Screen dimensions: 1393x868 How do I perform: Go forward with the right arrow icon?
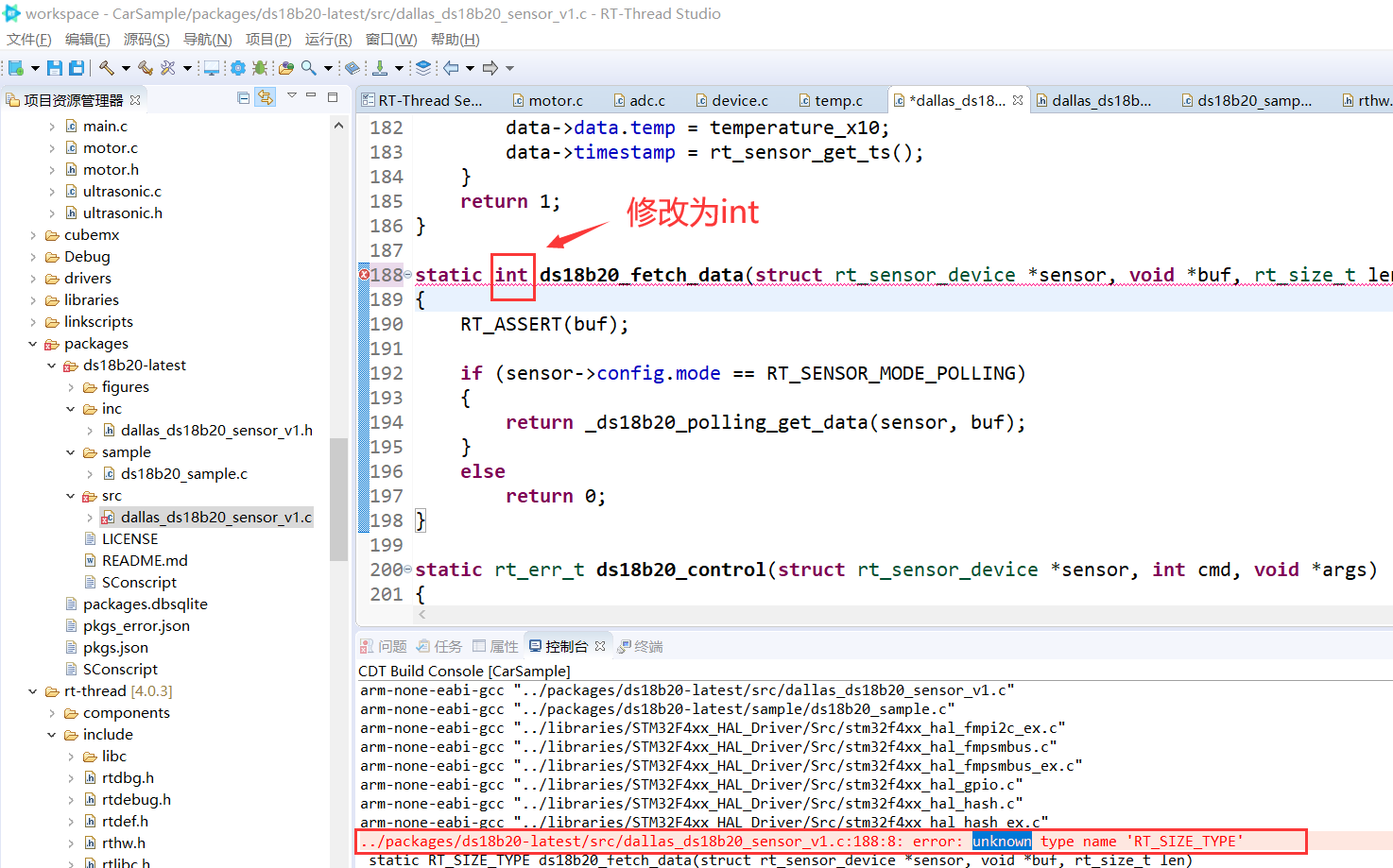490,68
